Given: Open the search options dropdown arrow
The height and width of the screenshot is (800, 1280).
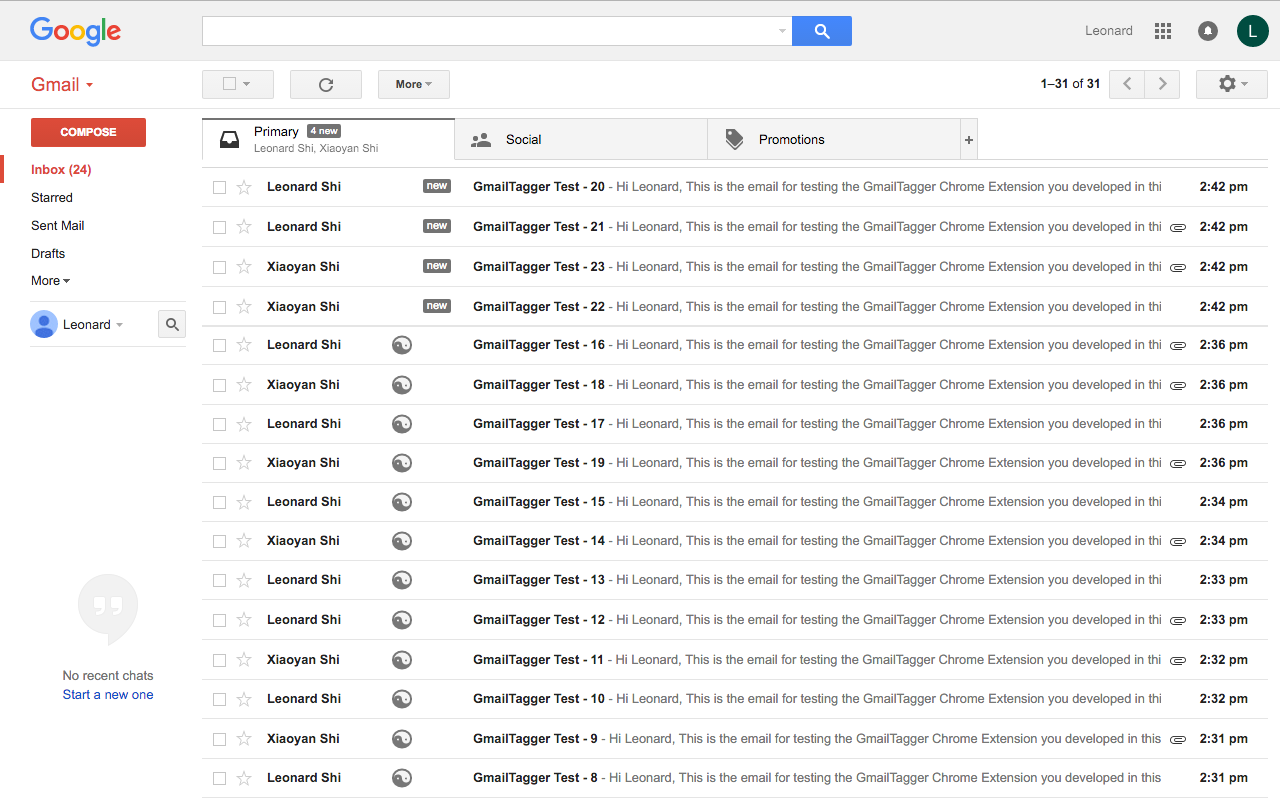Looking at the screenshot, I should (x=782, y=31).
